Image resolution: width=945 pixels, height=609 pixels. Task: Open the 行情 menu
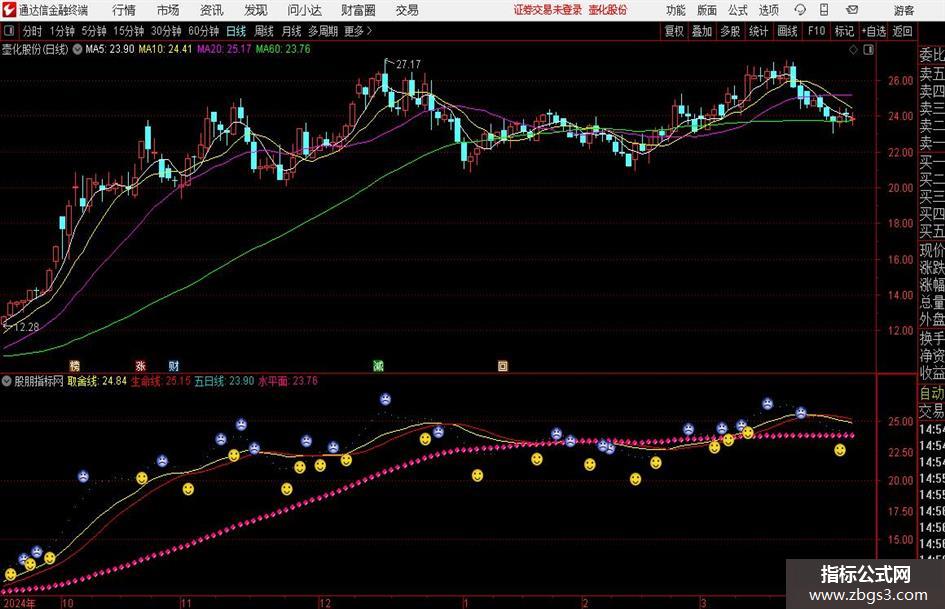click(x=124, y=10)
